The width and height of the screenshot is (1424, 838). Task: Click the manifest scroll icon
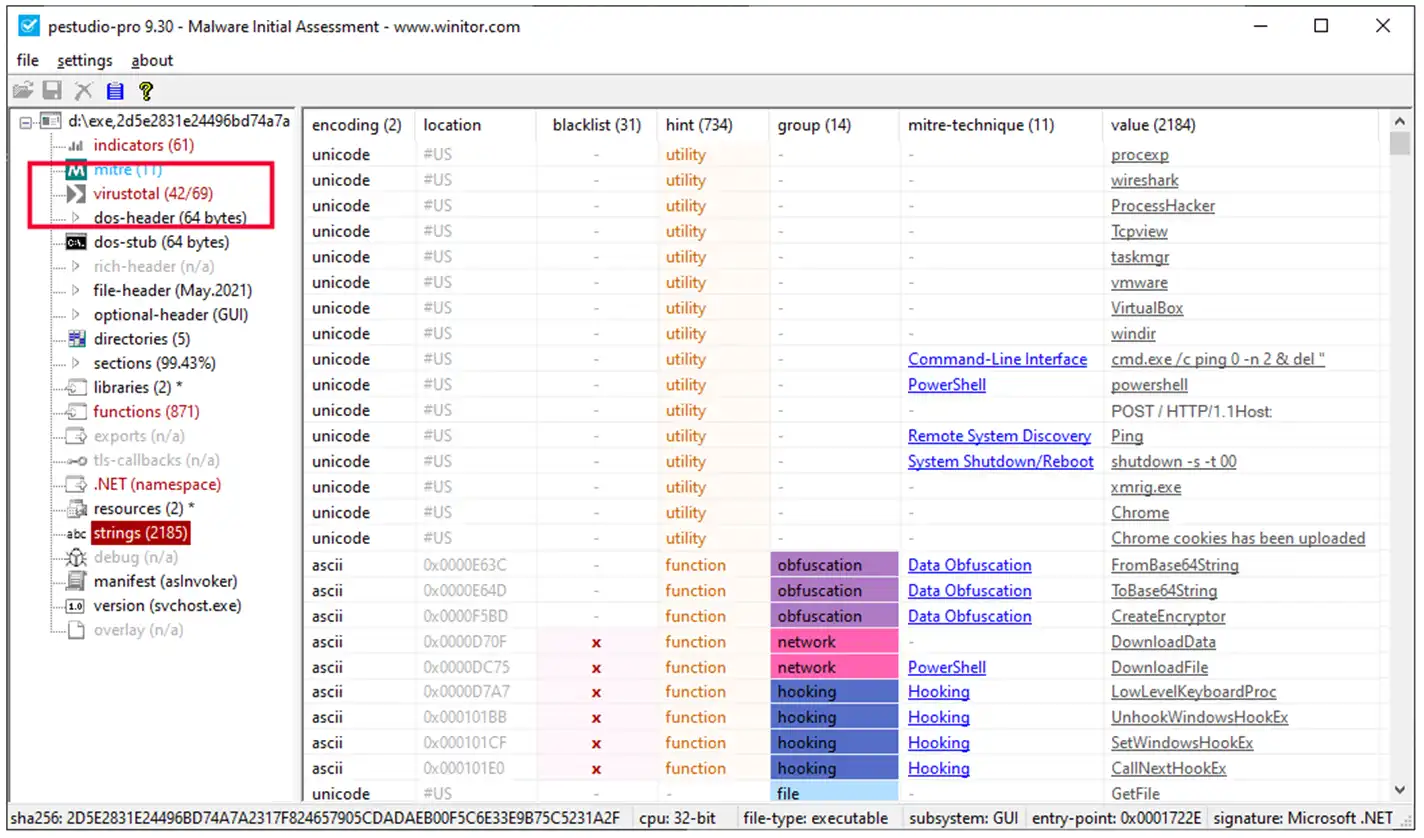point(76,581)
